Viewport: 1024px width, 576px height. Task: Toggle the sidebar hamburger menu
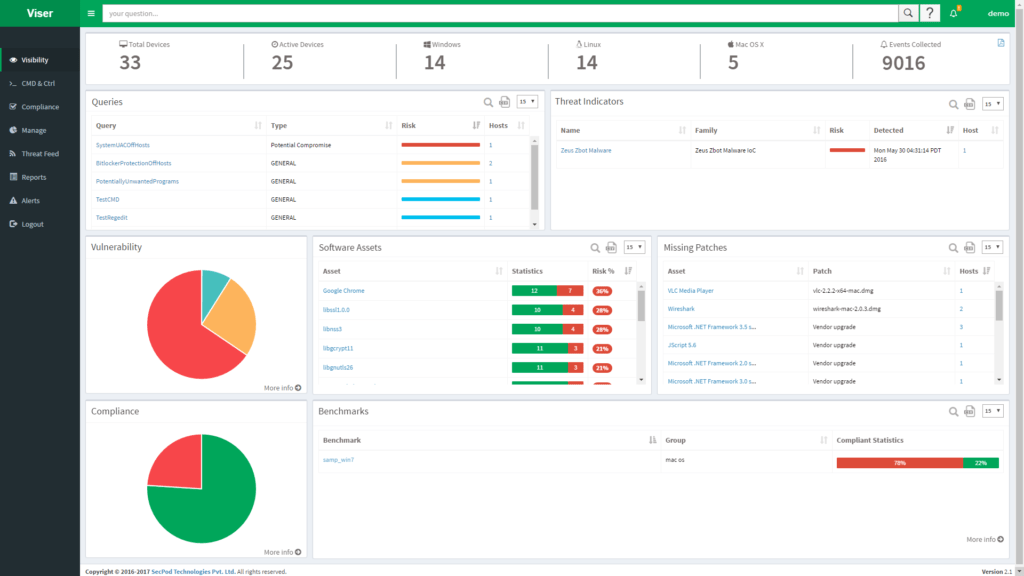click(91, 13)
